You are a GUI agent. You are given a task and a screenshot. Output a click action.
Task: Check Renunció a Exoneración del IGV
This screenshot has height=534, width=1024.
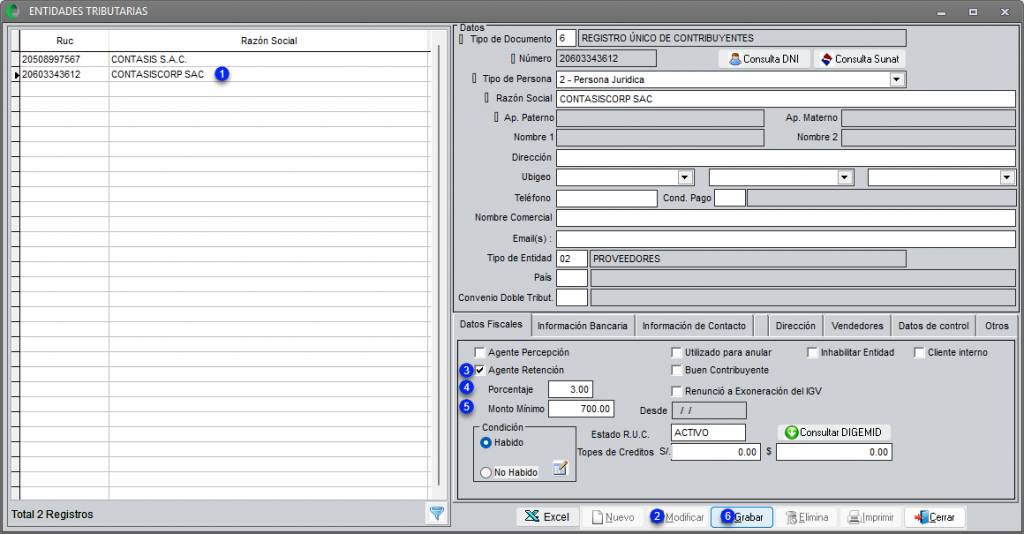[x=677, y=391]
